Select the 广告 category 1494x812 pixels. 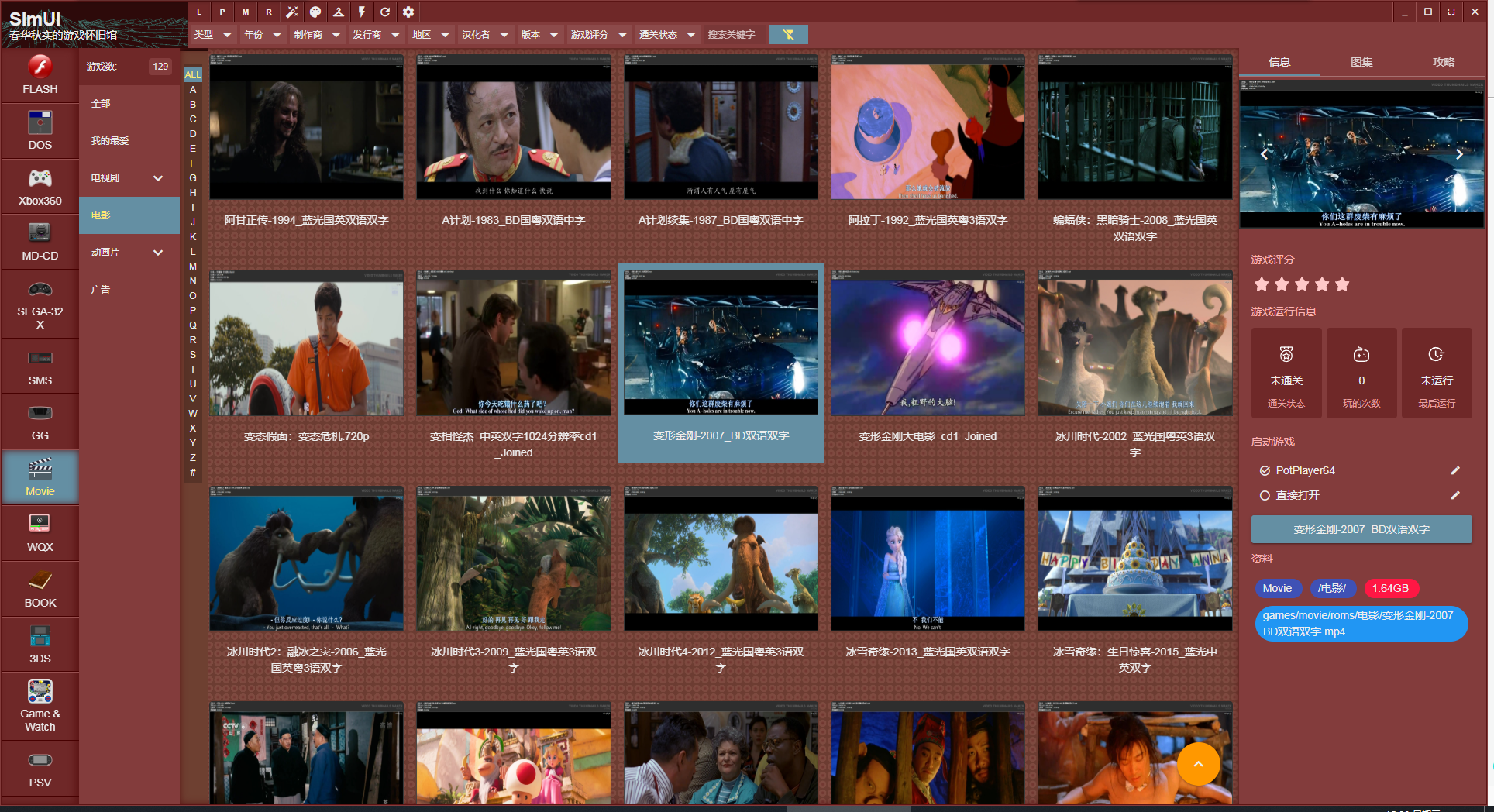129,290
